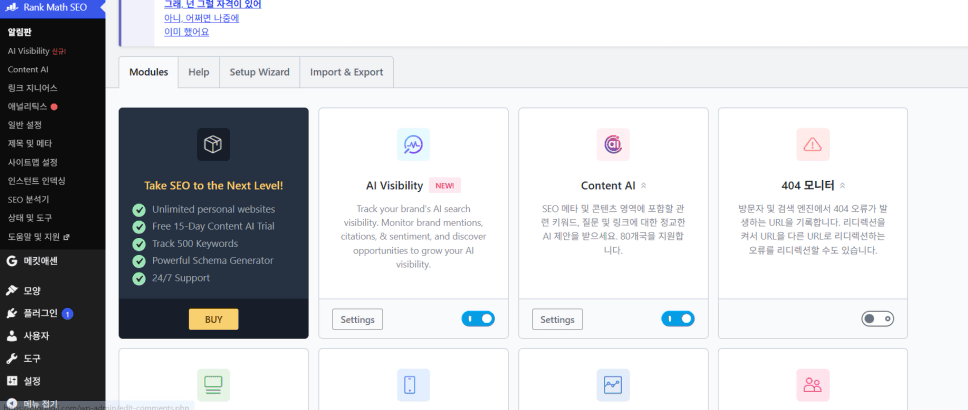Image resolution: width=968 pixels, height=410 pixels.
Task: Click the checkmark beside 24/7 Support
Action: click(139, 278)
